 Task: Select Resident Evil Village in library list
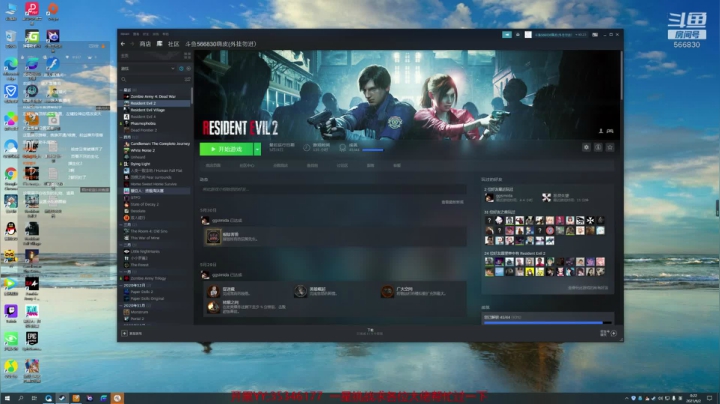(147, 110)
